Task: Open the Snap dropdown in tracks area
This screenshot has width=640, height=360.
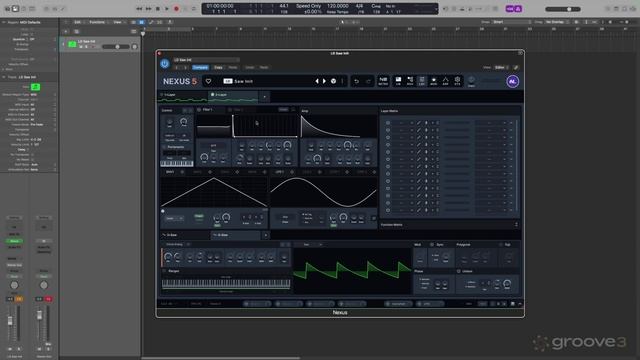Action: [511, 22]
